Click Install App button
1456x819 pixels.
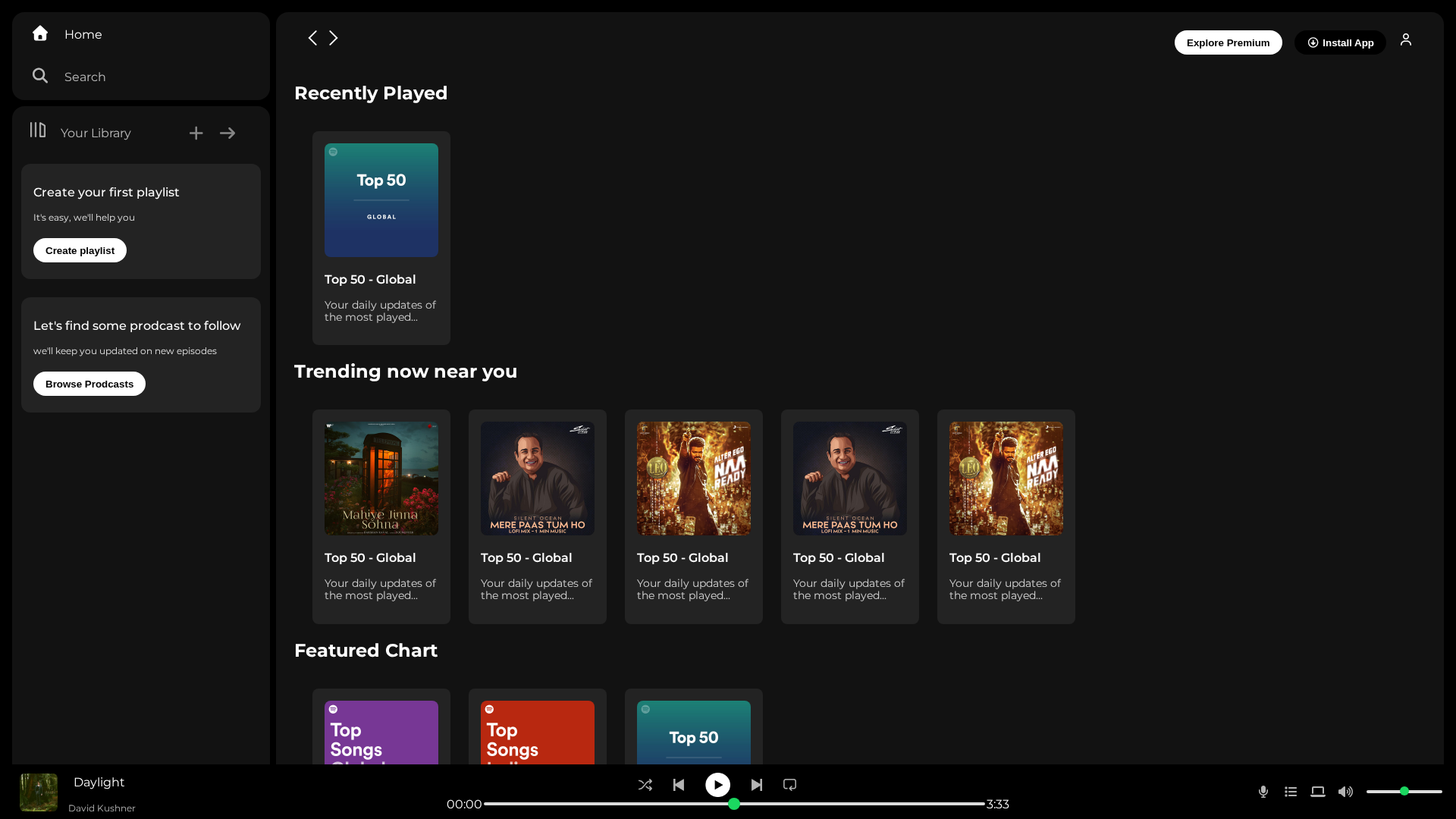click(x=1340, y=42)
